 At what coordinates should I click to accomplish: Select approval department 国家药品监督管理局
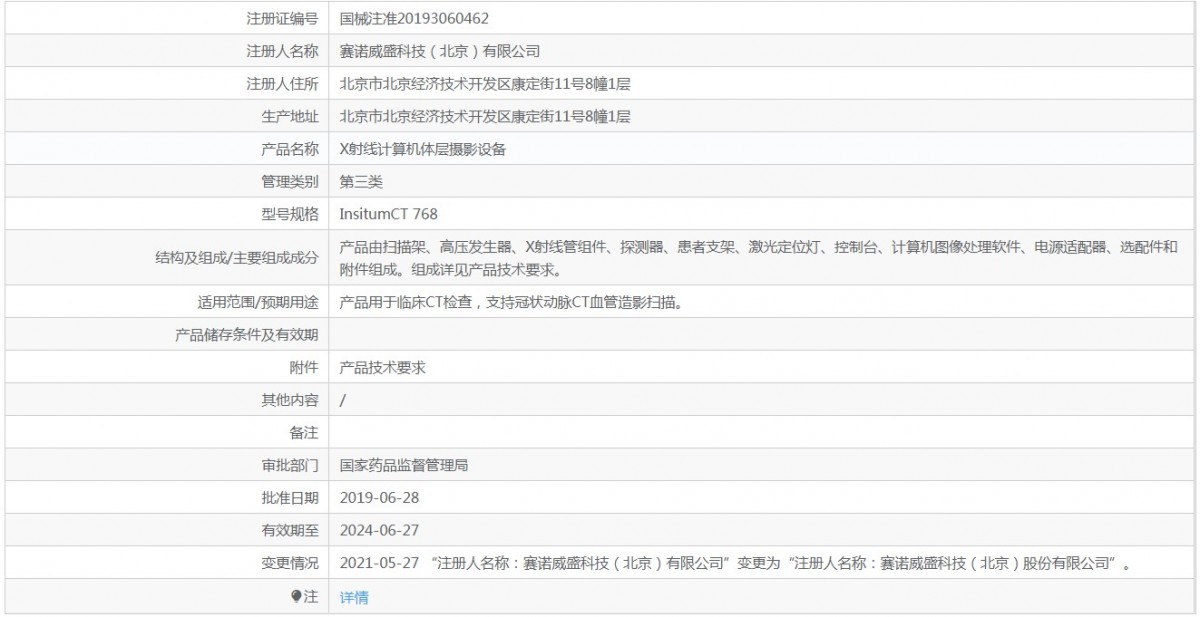405,466
